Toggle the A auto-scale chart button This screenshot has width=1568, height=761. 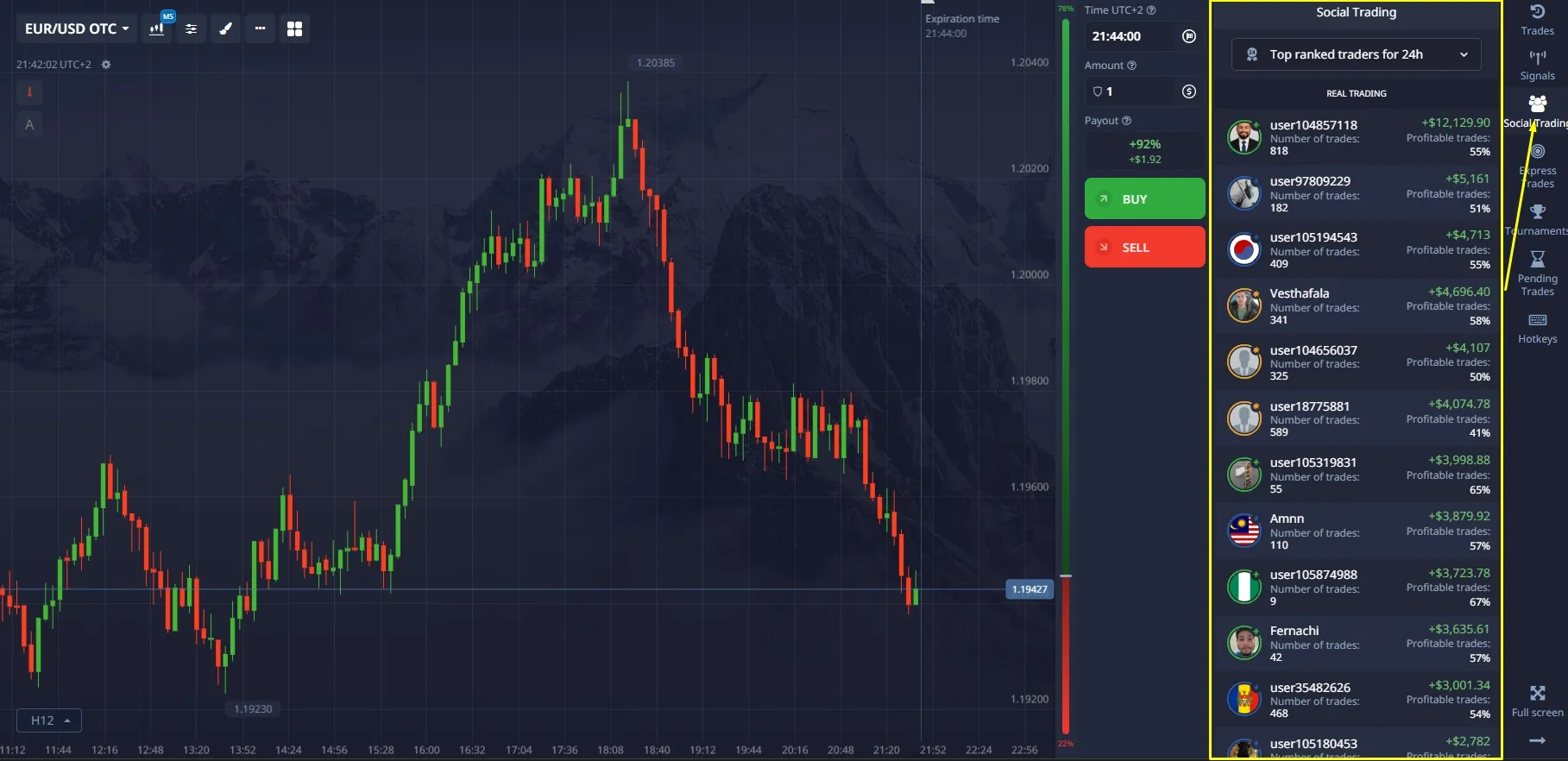pos(29,125)
